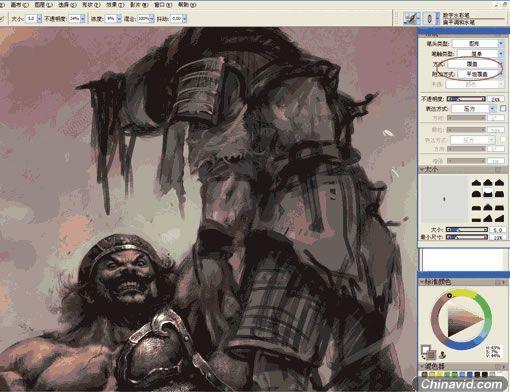Pick a shade in the saturation triangle
Screen dimensions: 510x392
click(462, 318)
